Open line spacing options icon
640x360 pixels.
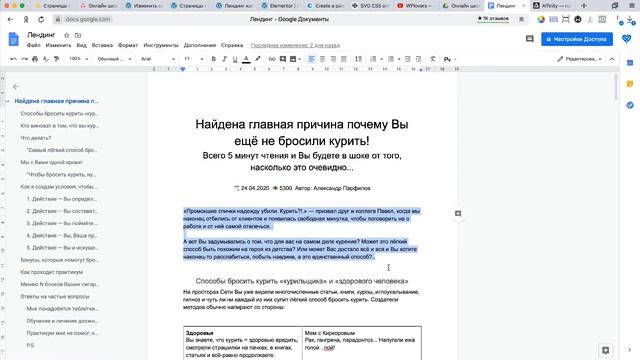click(x=358, y=59)
